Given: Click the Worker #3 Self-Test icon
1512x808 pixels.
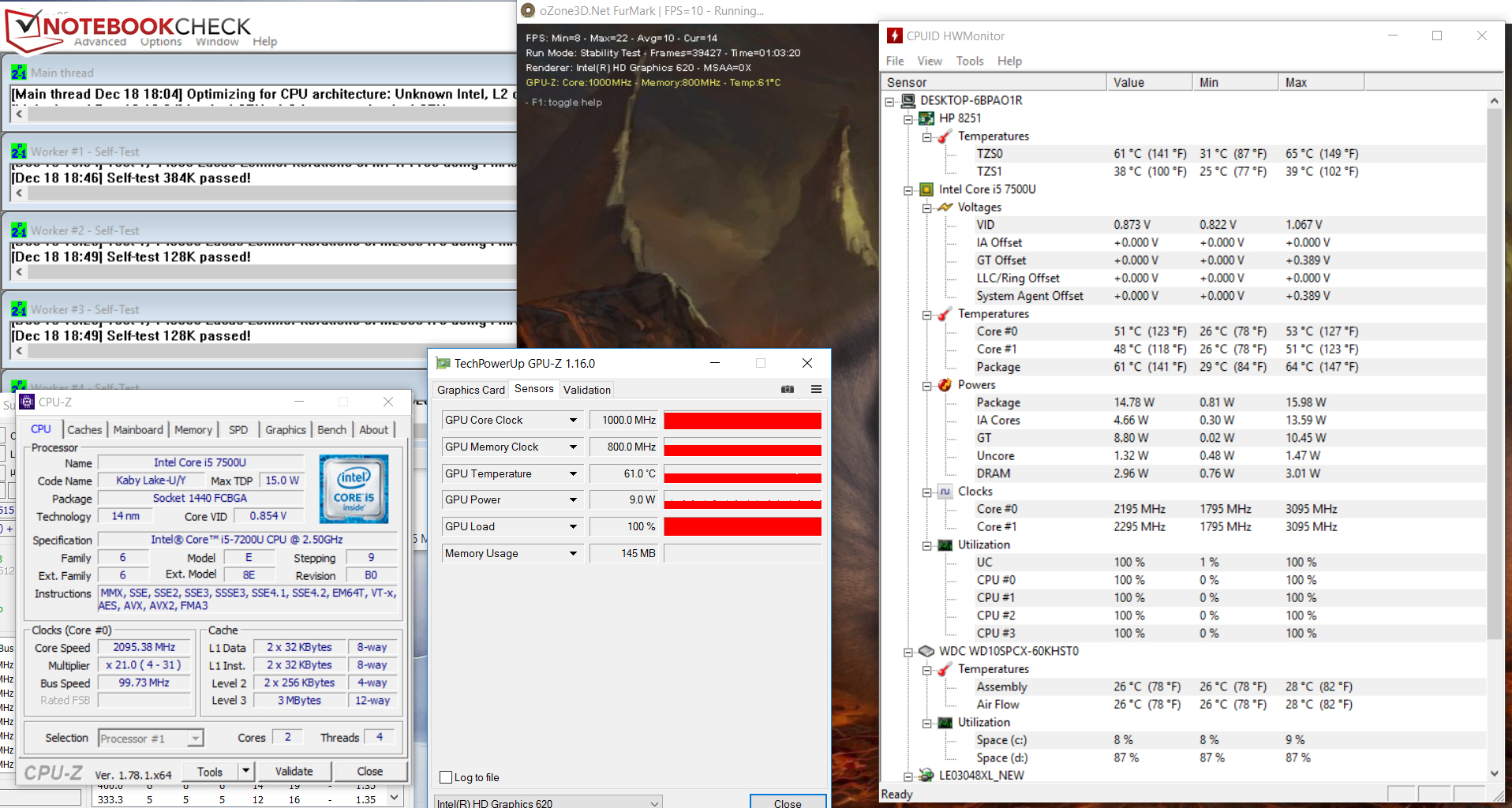Looking at the screenshot, I should pyautogui.click(x=19, y=309).
